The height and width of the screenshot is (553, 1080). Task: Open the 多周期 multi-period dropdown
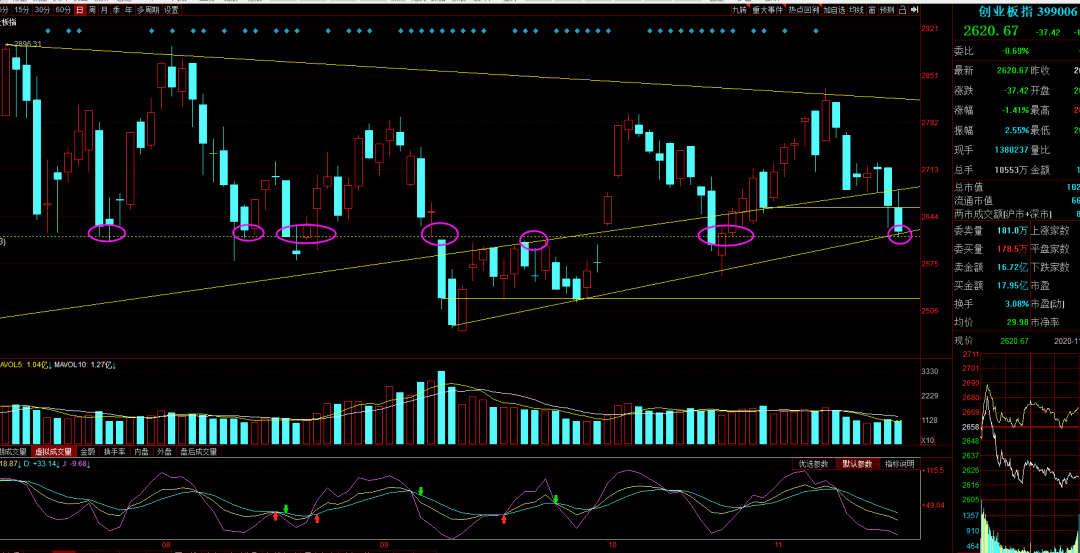pos(147,10)
